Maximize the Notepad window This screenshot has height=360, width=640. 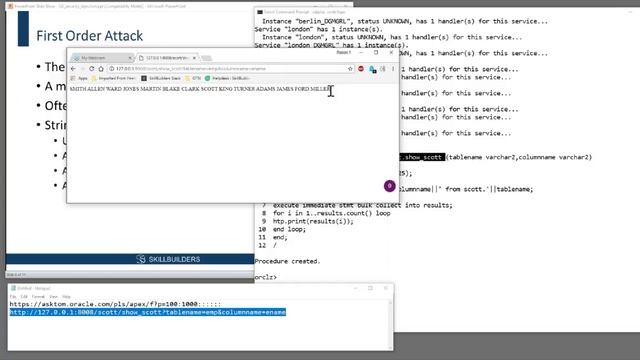[x=370, y=288]
